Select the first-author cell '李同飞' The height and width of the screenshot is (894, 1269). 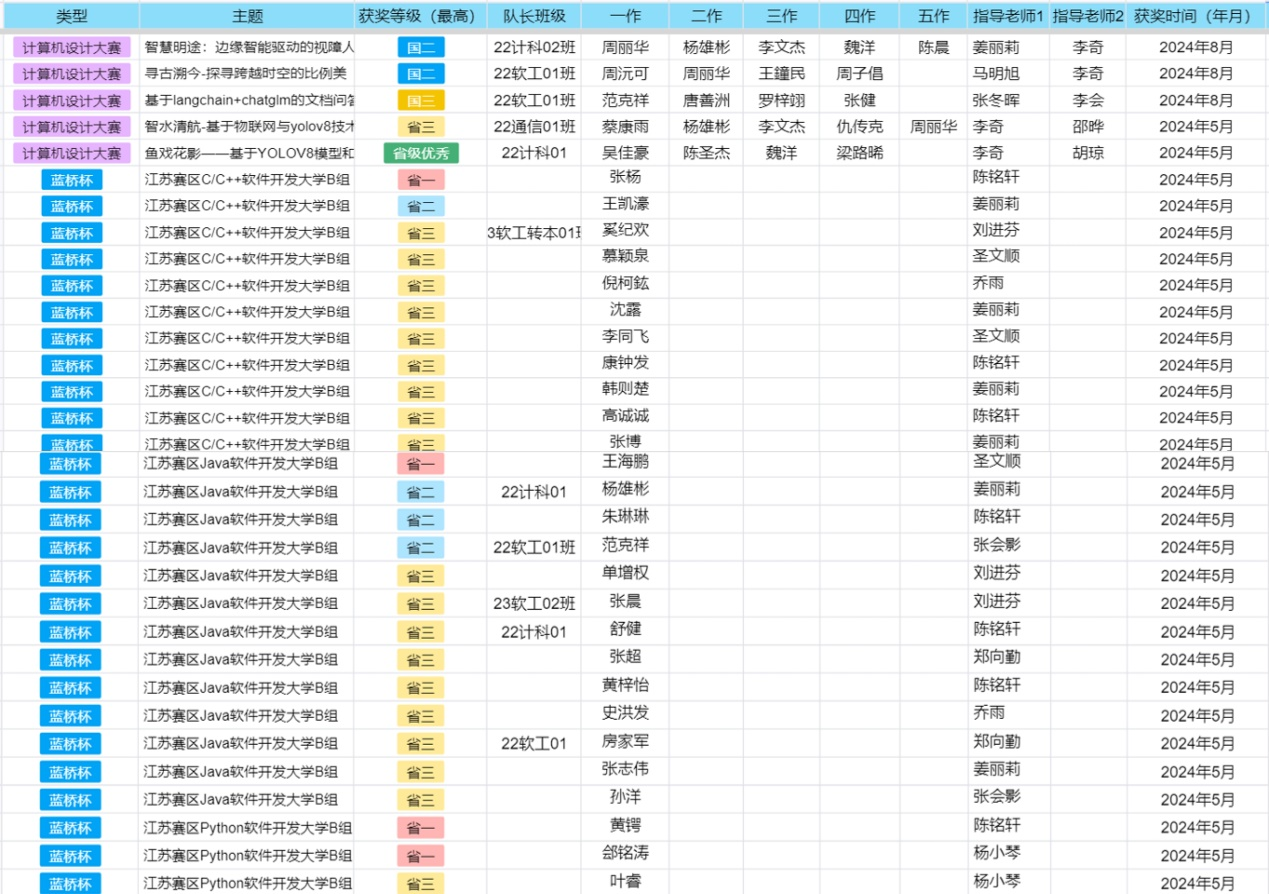pos(625,336)
